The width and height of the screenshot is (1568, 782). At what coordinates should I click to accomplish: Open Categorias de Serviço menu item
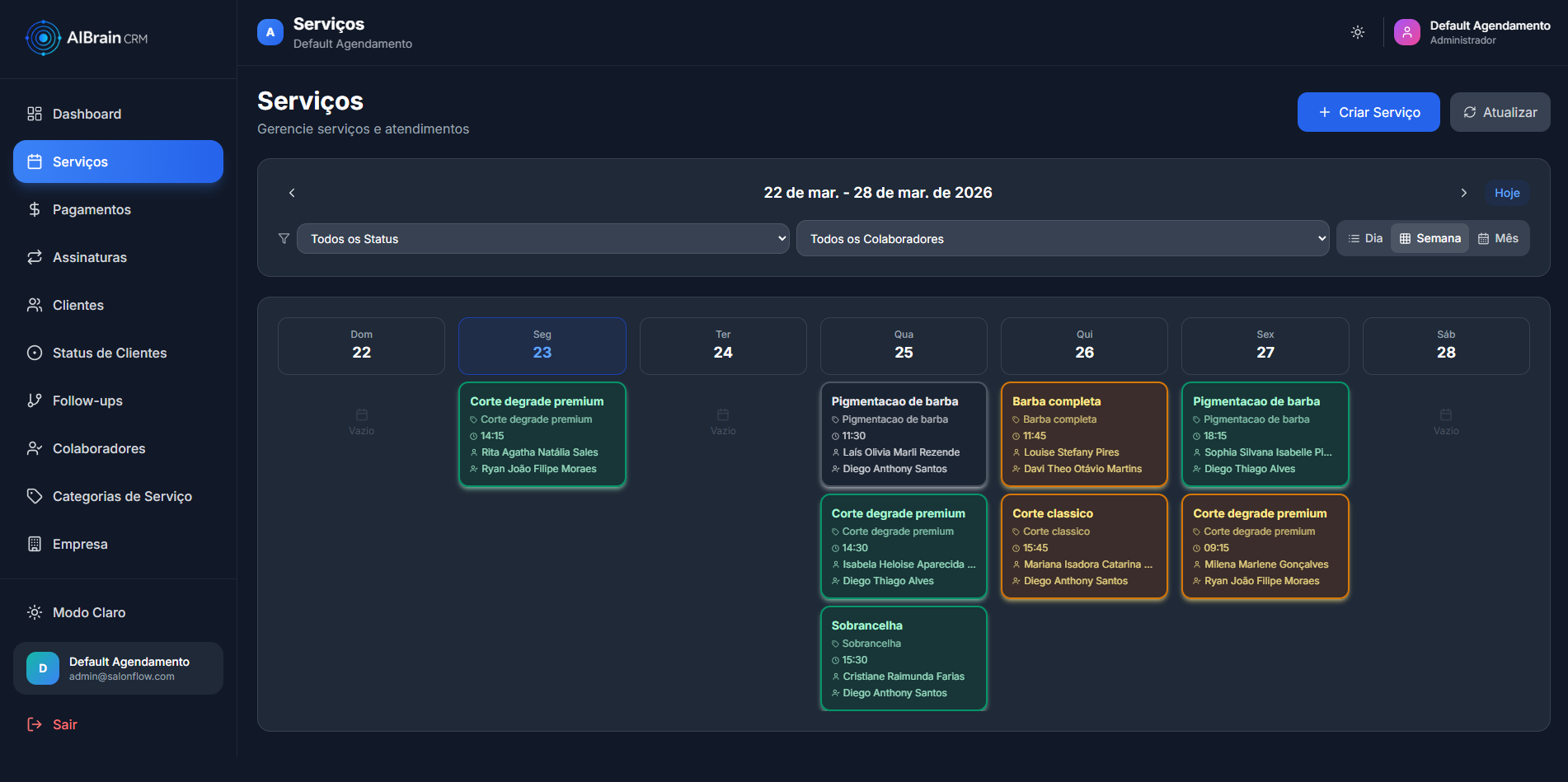pyautogui.click(x=118, y=496)
